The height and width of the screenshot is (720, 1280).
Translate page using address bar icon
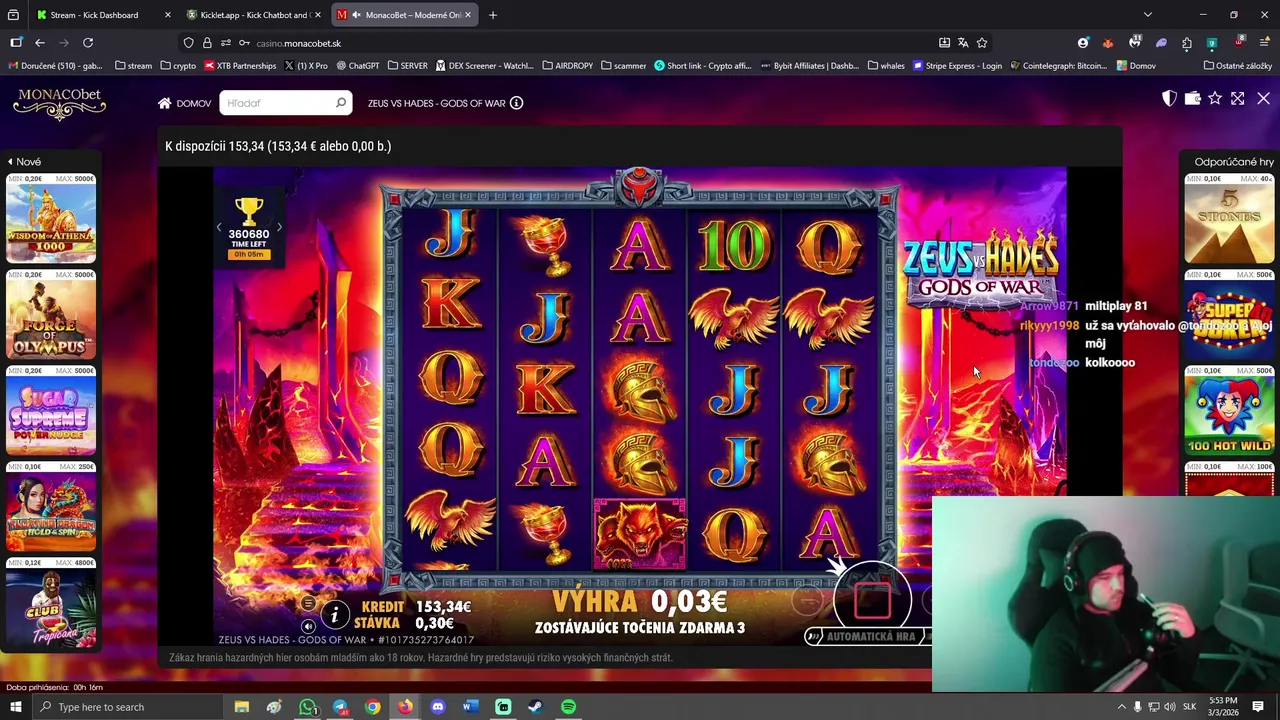963,43
